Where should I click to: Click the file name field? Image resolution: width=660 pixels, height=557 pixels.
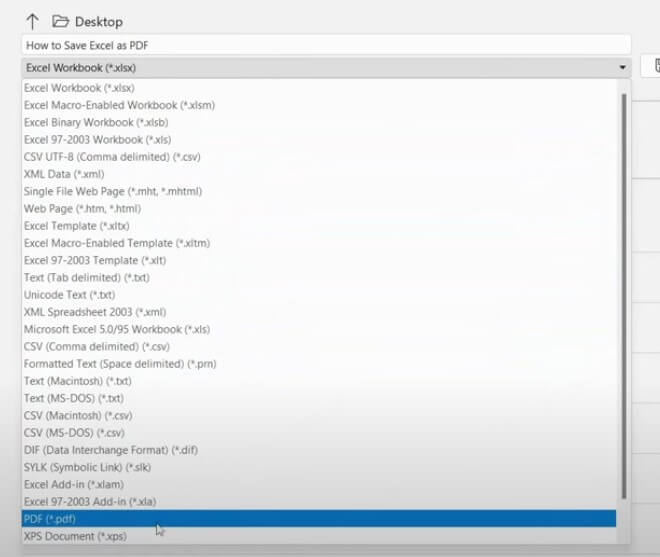pos(326,45)
